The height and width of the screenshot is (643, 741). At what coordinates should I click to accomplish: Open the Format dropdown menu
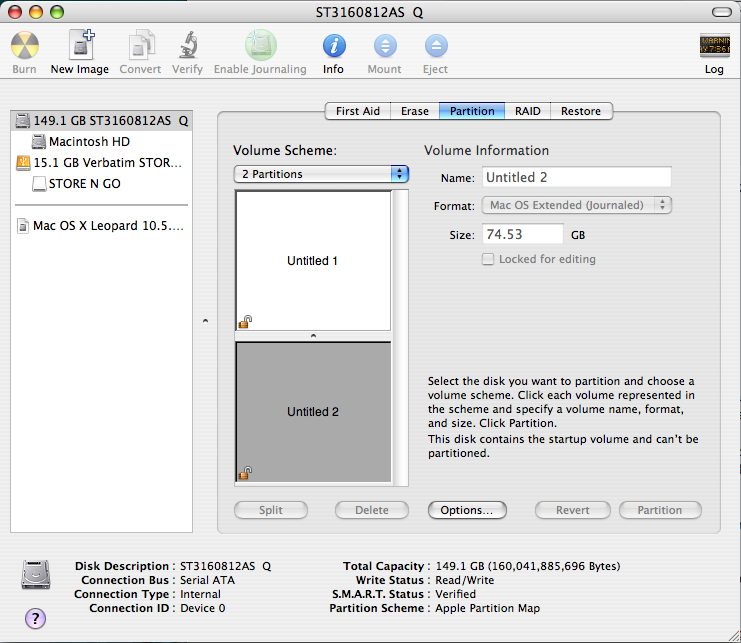coord(577,205)
